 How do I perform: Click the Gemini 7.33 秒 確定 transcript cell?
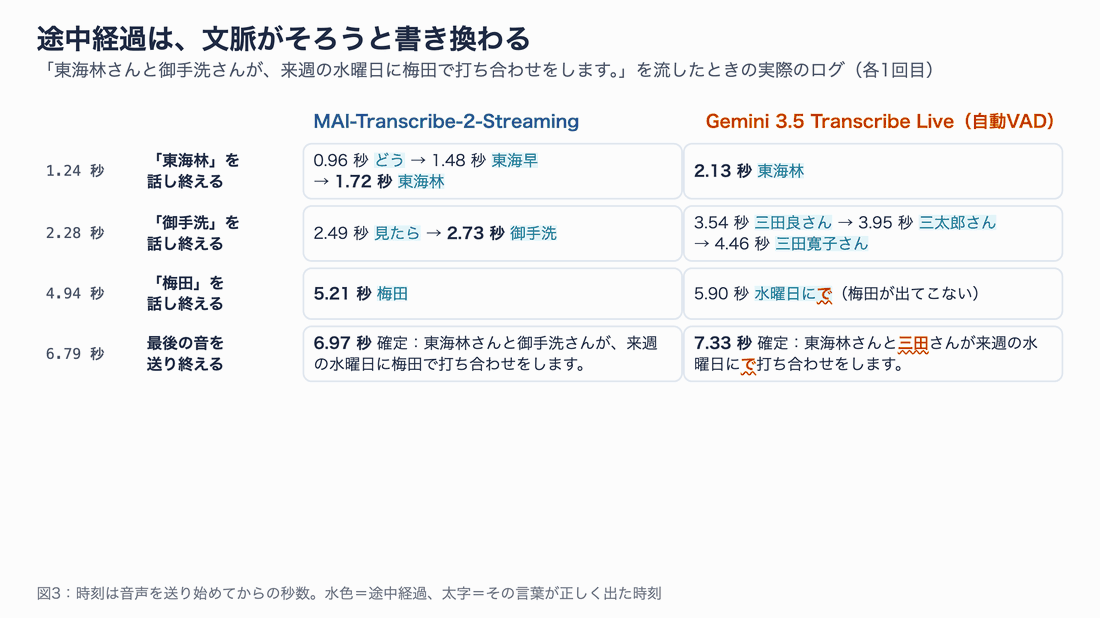pos(873,354)
